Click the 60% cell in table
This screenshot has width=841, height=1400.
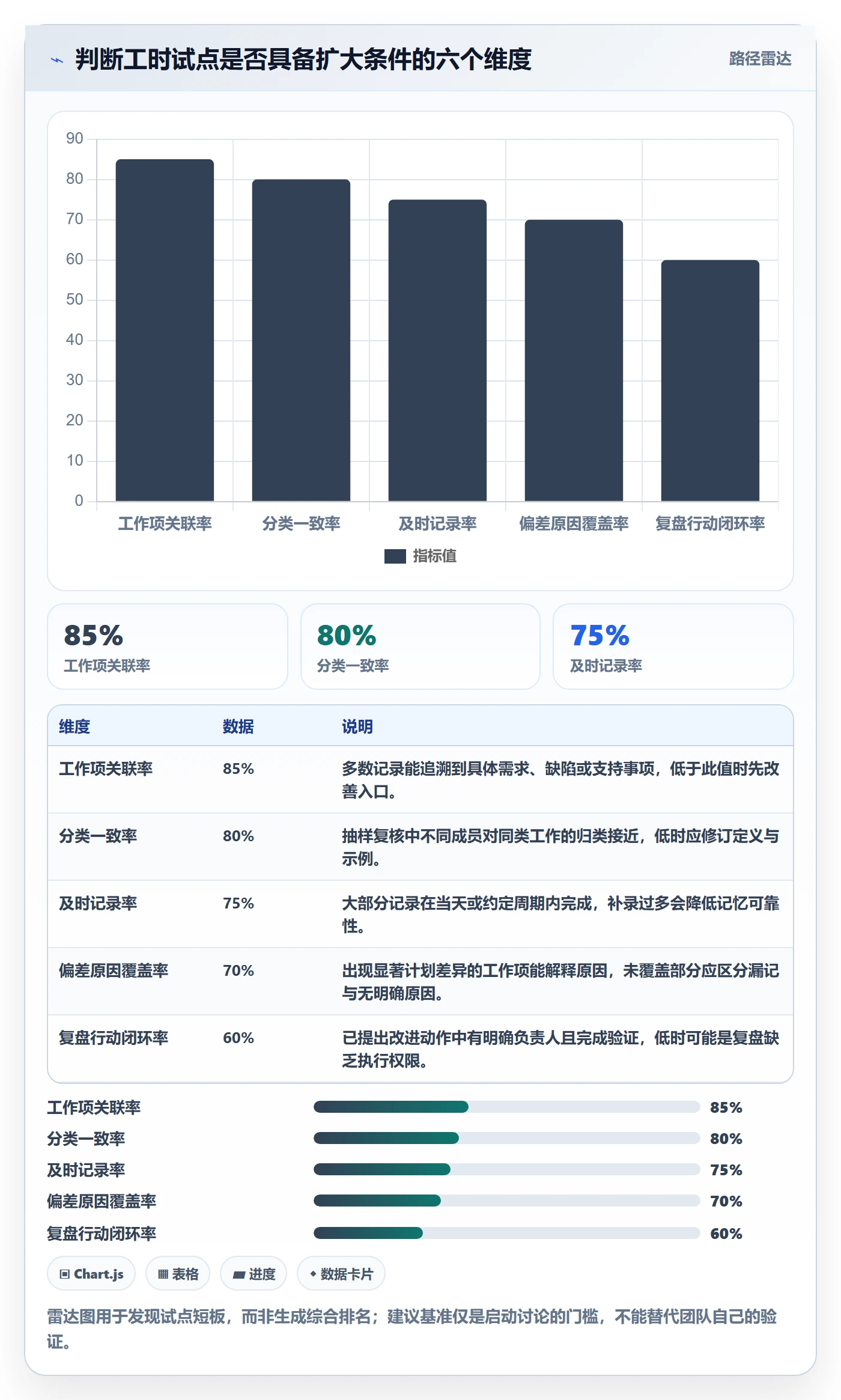point(238,1038)
